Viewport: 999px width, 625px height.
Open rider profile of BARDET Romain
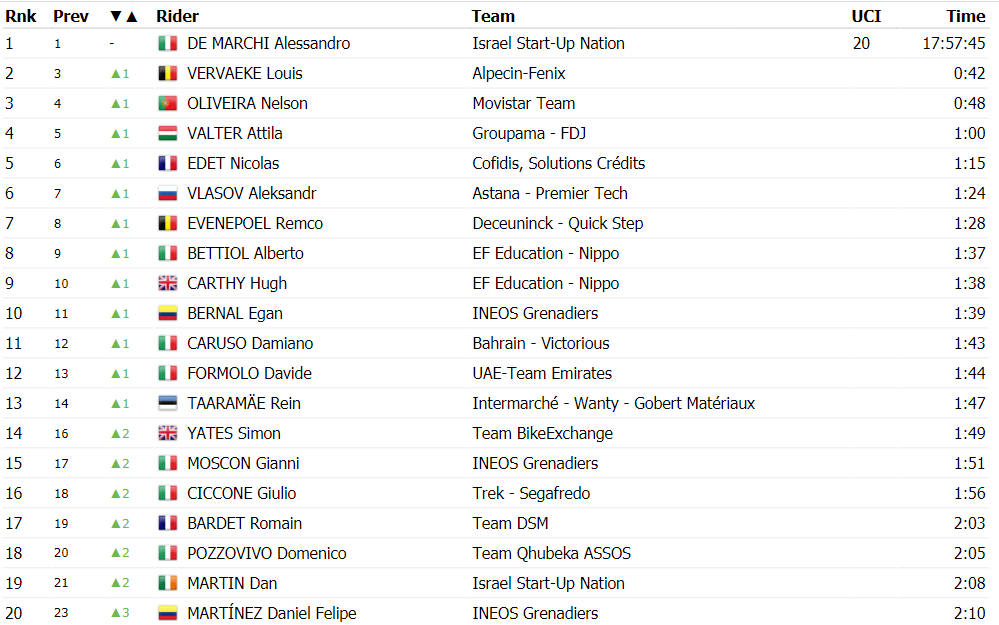(x=245, y=523)
